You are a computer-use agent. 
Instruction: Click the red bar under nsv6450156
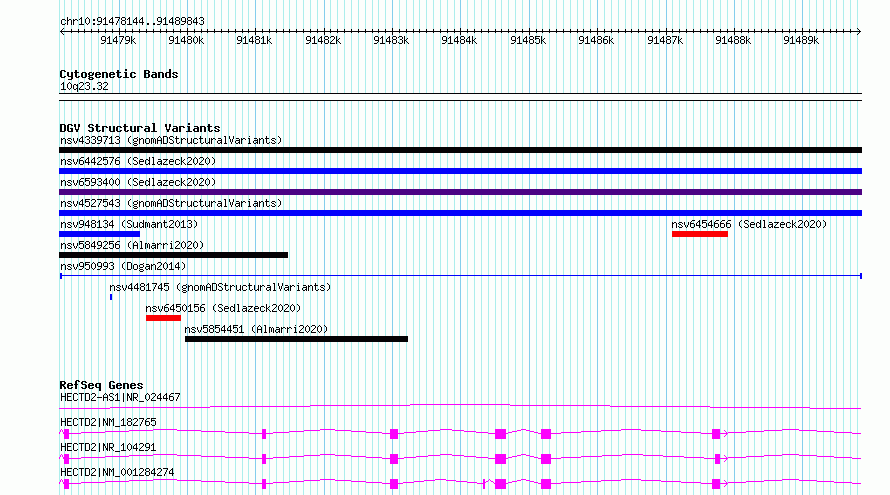point(163,318)
